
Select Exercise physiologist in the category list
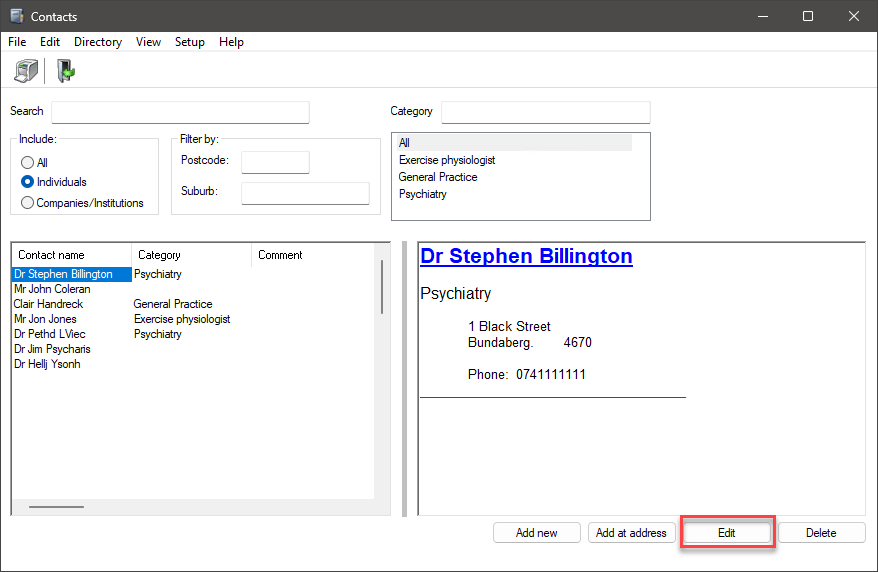447,160
